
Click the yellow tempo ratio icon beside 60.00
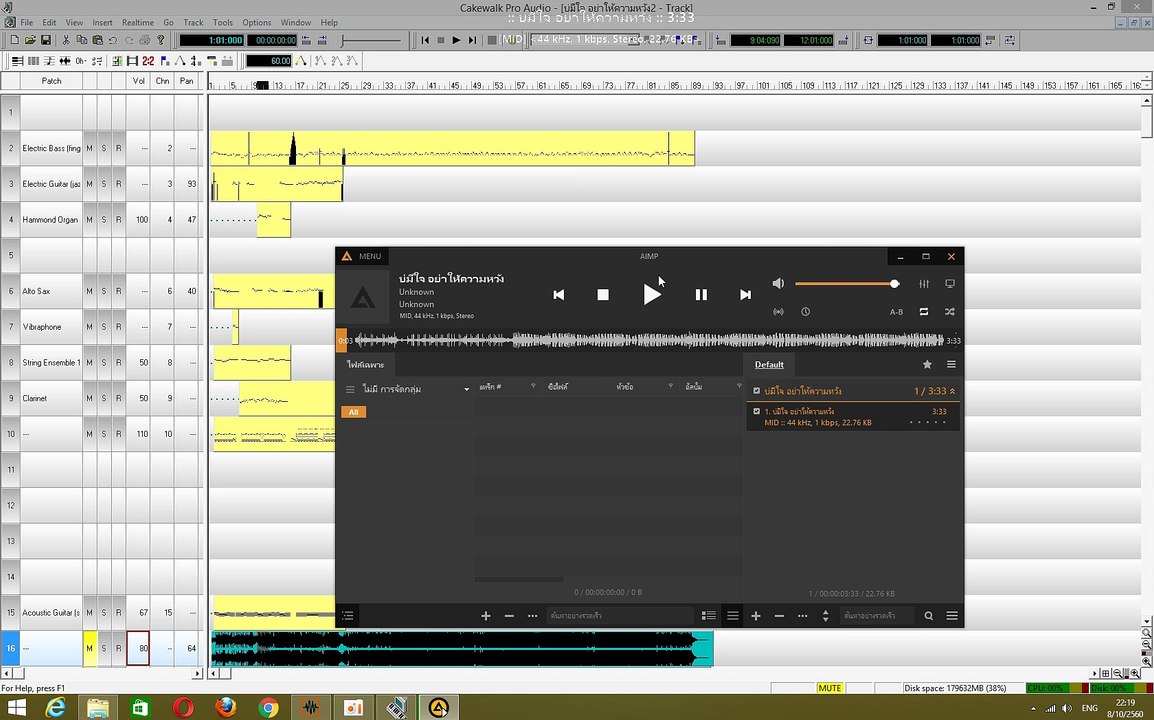(301, 60)
